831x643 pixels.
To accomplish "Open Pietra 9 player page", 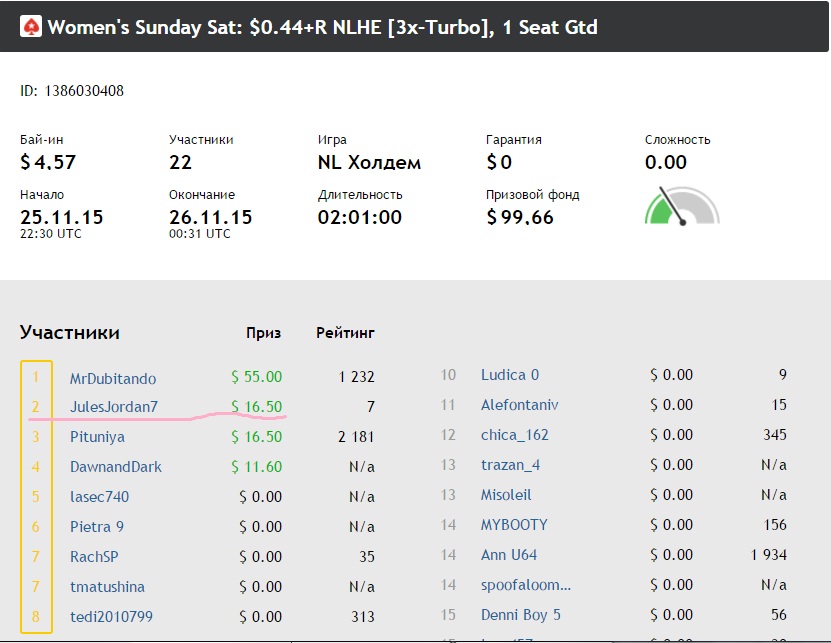I will click(x=97, y=526).
